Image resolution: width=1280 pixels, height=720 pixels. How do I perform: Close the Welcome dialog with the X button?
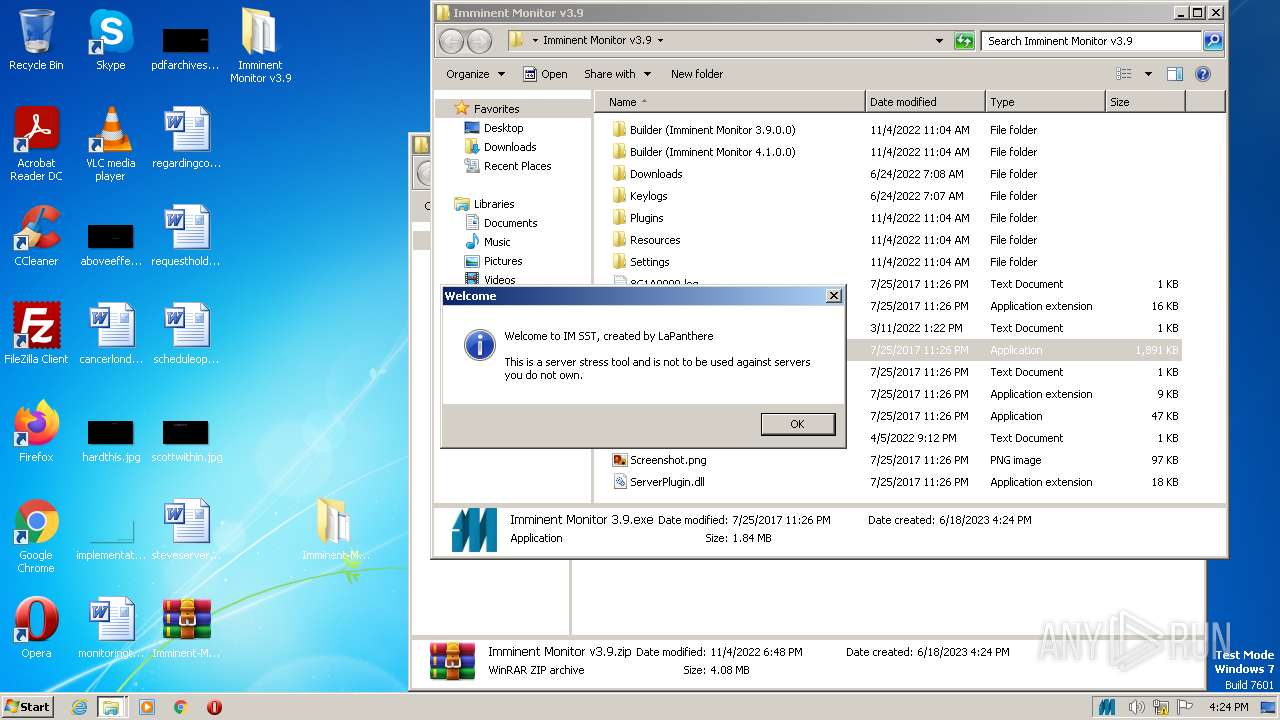tap(833, 296)
